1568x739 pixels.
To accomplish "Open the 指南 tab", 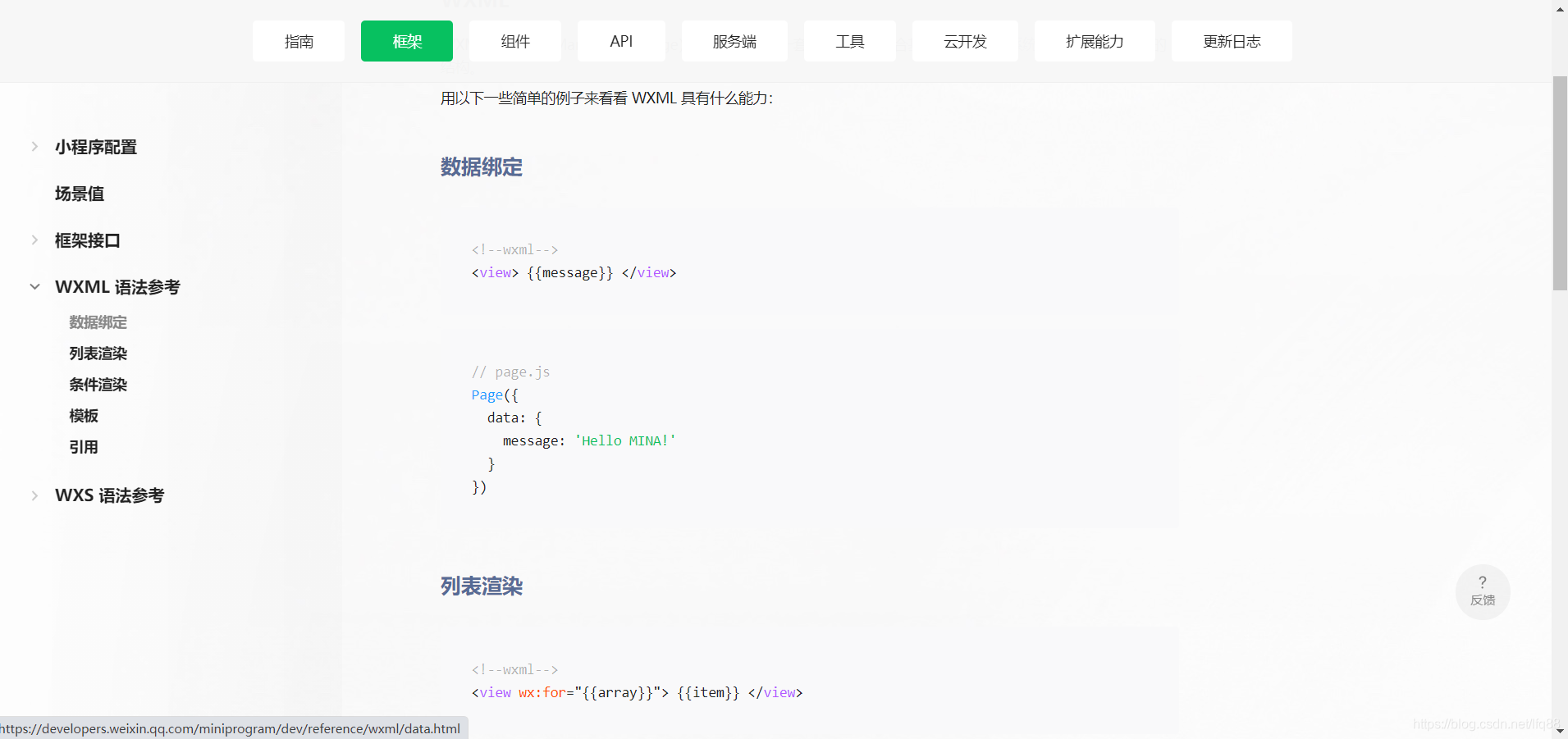I will pyautogui.click(x=299, y=41).
